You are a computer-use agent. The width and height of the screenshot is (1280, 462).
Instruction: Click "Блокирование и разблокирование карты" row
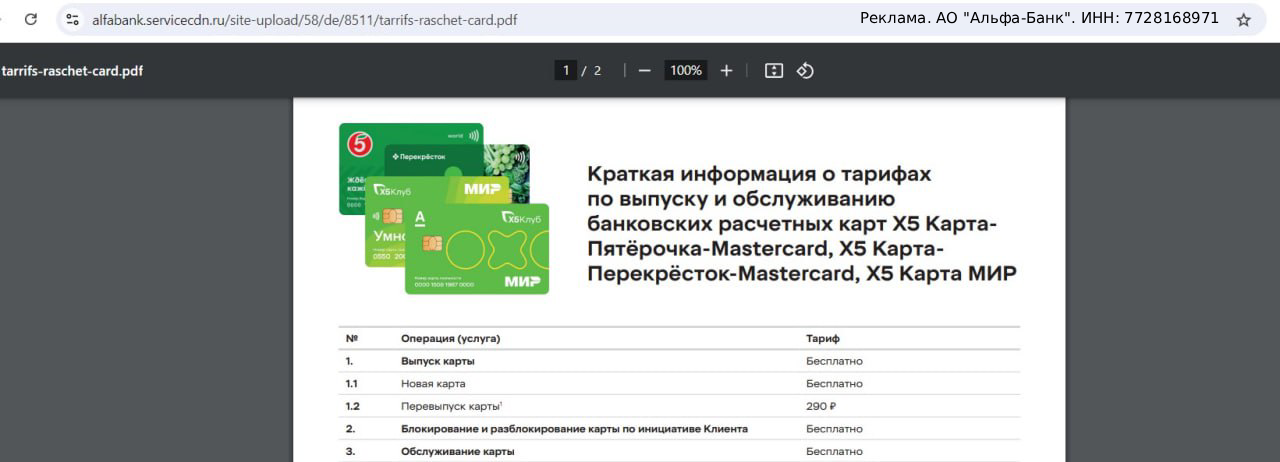681,428
